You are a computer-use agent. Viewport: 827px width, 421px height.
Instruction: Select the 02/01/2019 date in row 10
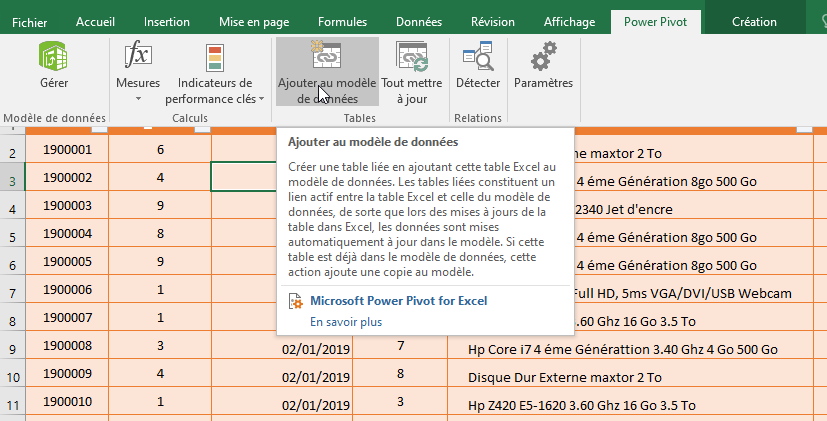(282, 374)
